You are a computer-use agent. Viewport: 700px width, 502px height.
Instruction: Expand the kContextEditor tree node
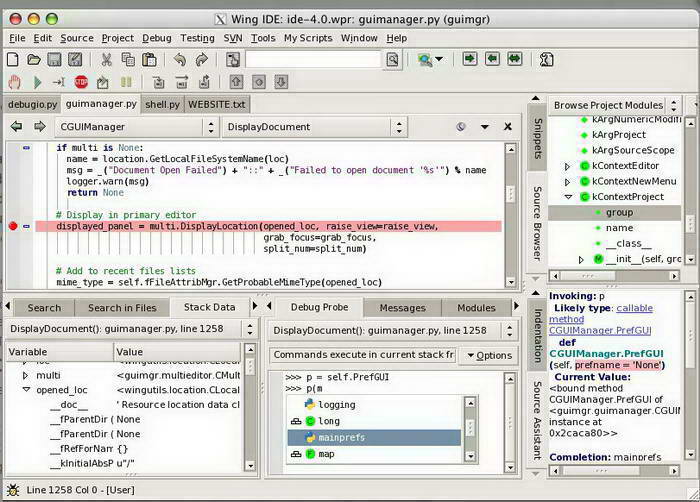point(568,166)
